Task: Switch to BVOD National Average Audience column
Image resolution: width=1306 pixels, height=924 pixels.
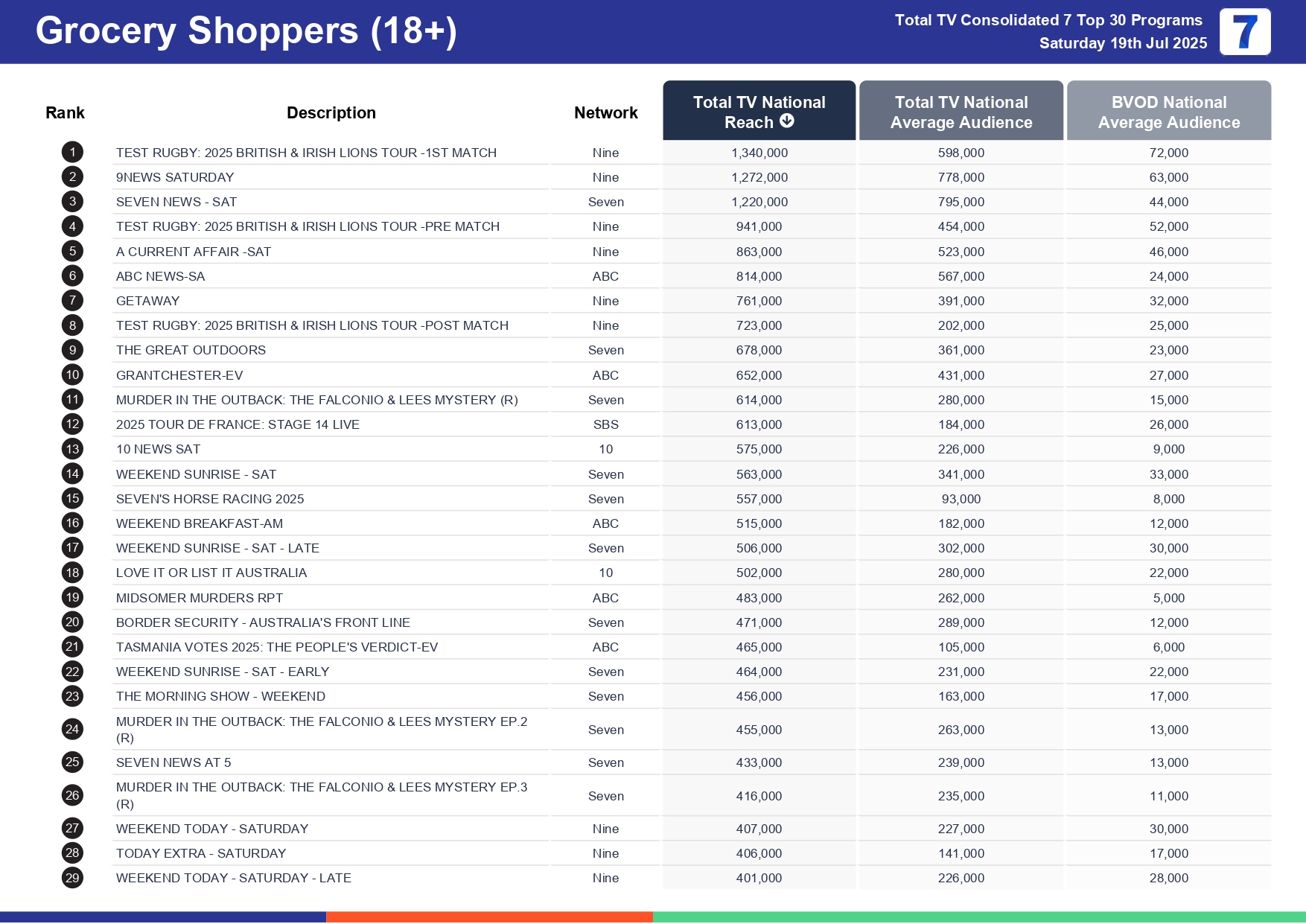Action: point(1168,112)
